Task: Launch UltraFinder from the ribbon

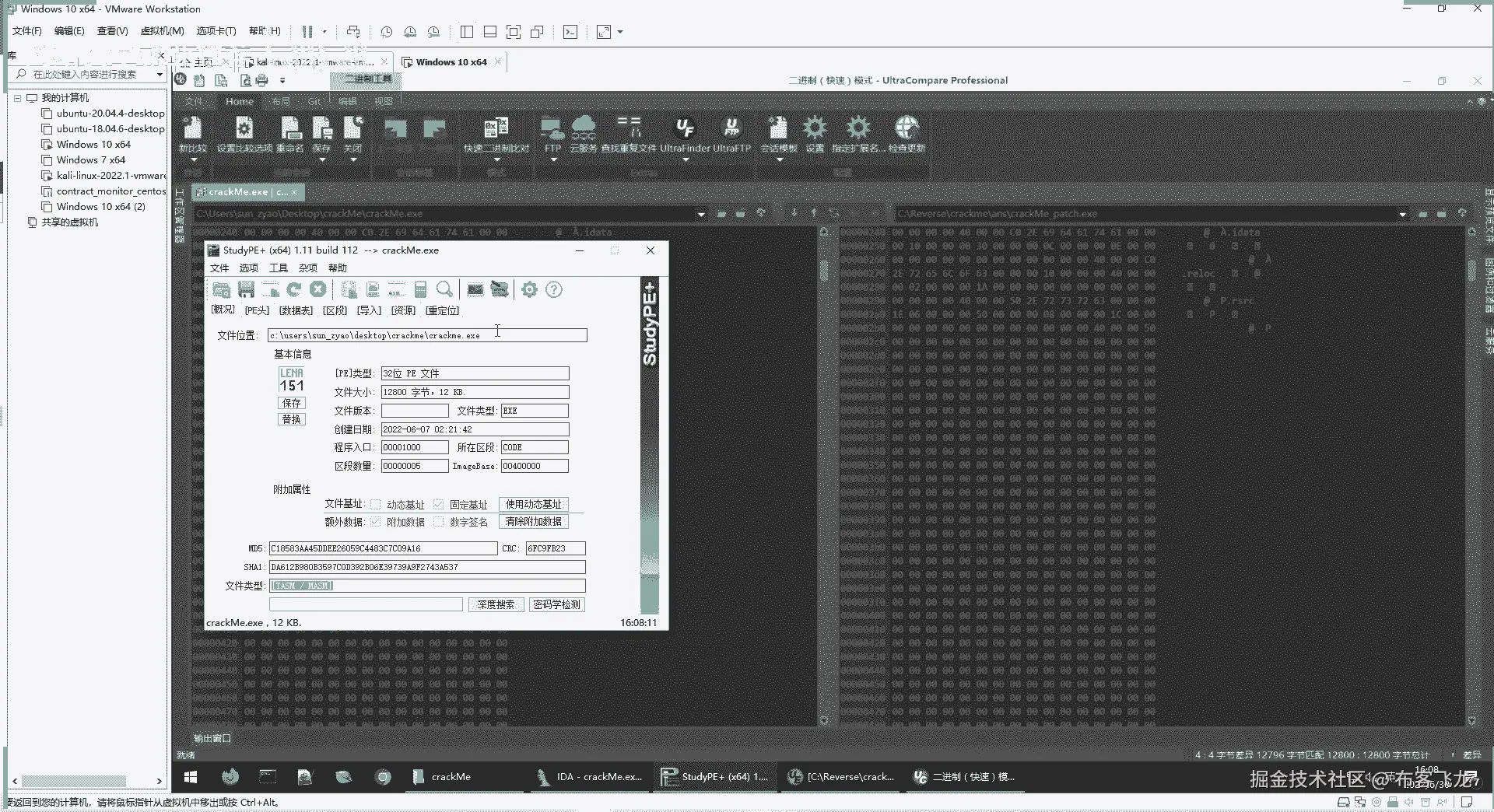Action: point(685,135)
